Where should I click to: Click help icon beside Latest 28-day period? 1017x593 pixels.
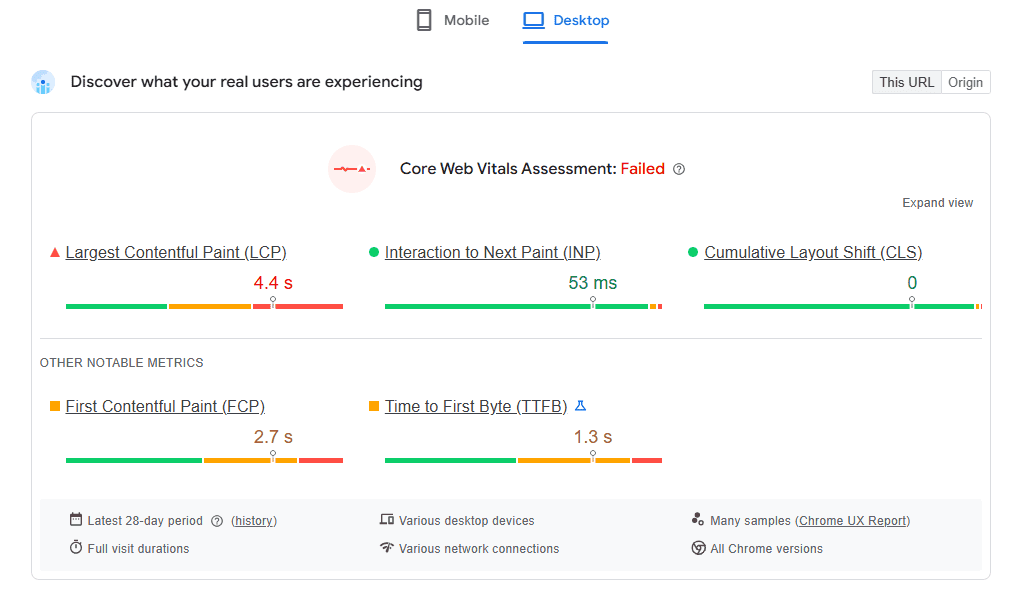pyautogui.click(x=217, y=521)
